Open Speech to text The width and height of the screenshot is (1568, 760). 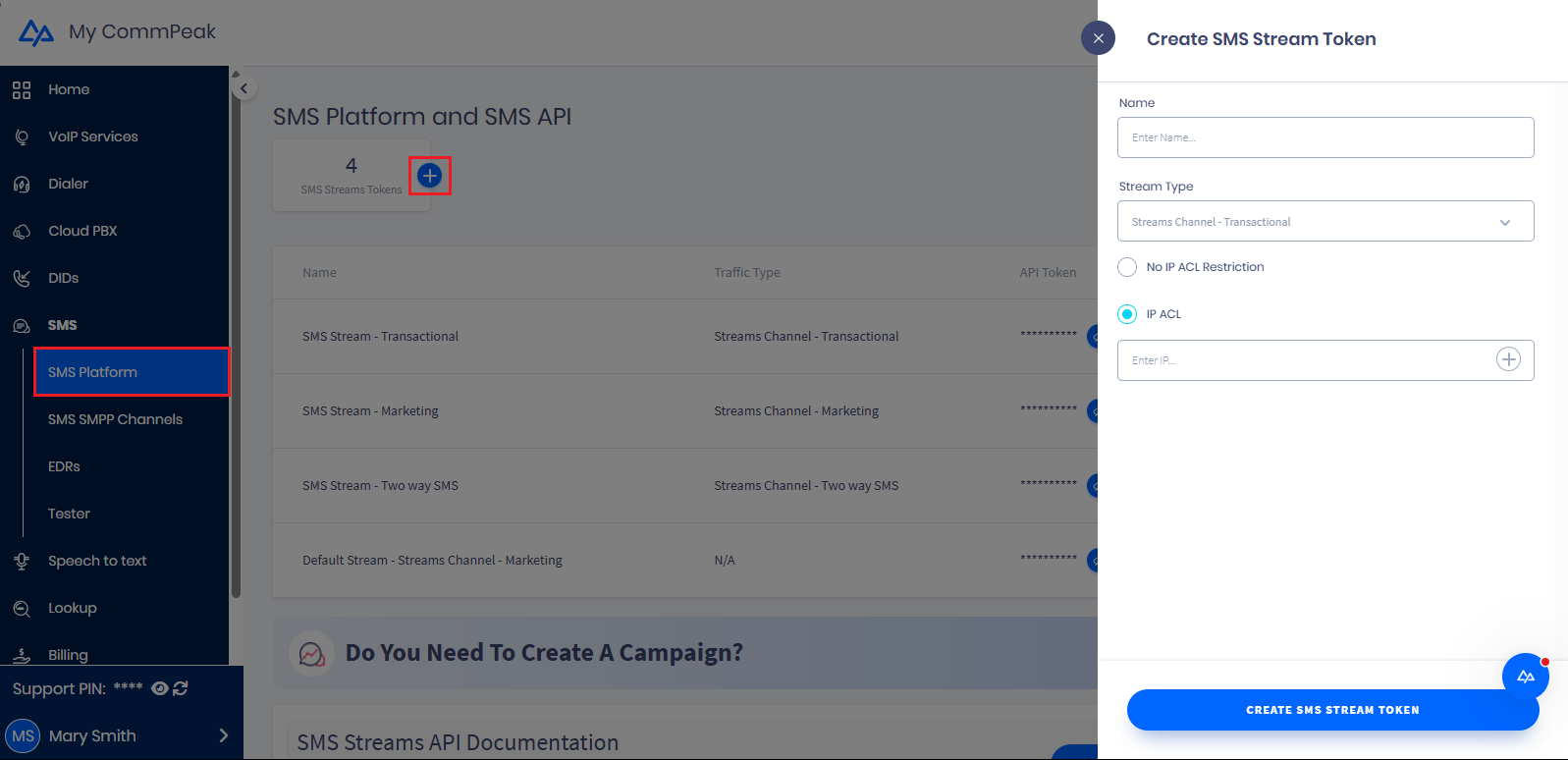[x=97, y=561]
